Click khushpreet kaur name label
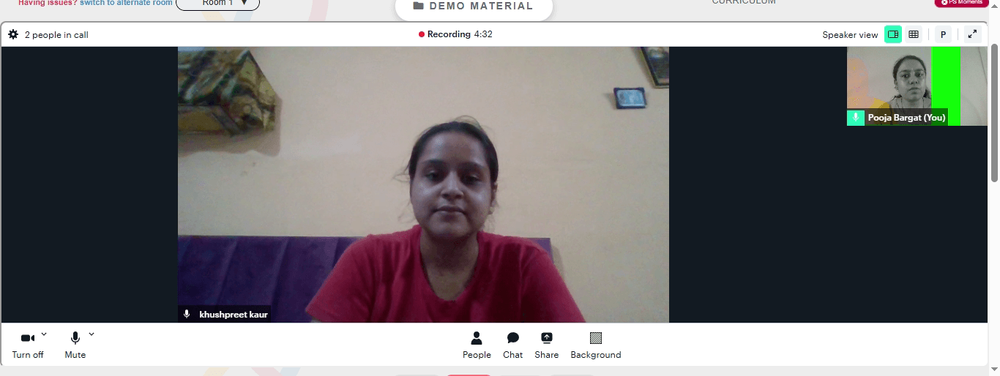 click(233, 314)
